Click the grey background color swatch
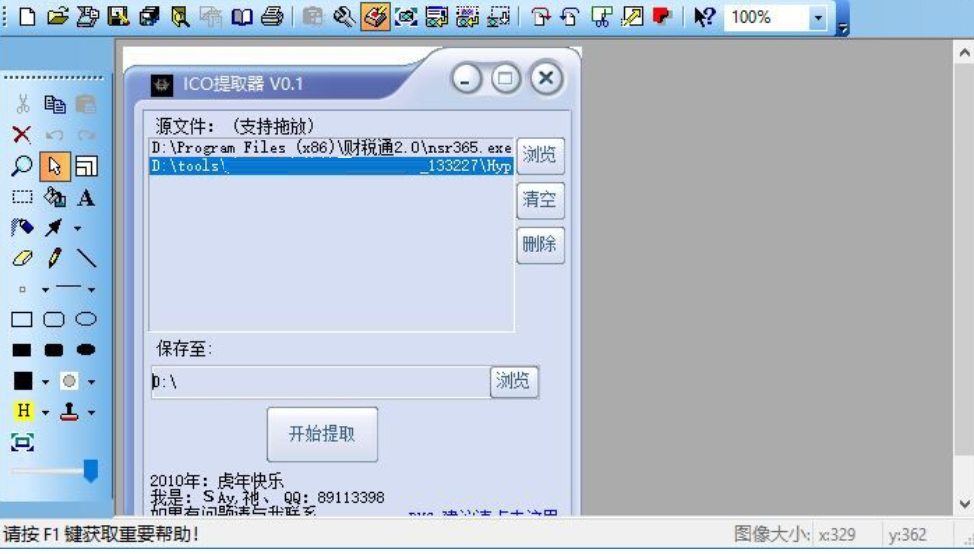Viewport: 974px width, 554px height. pos(69,381)
